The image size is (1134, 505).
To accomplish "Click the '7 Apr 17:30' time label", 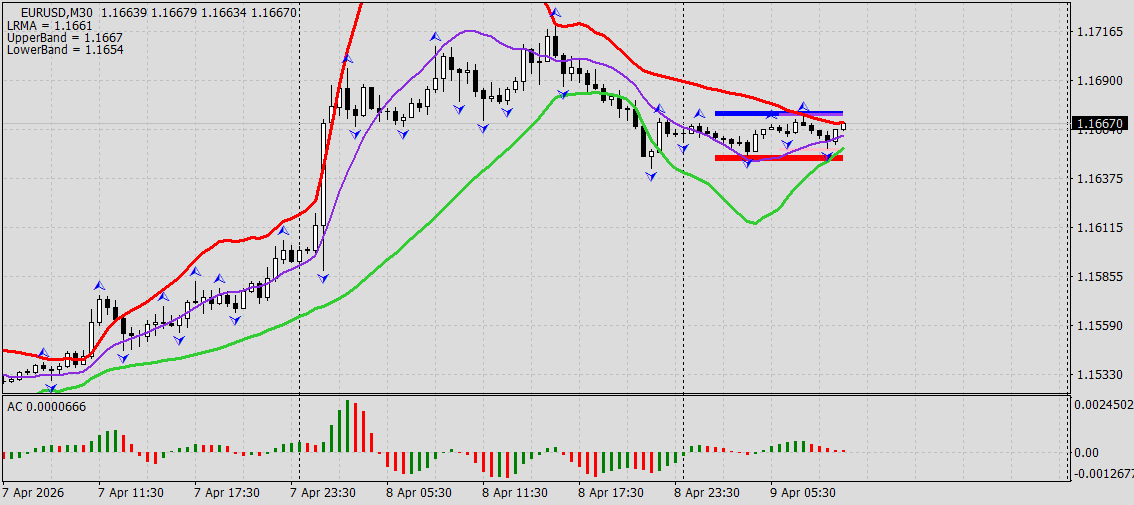I will coord(227,493).
